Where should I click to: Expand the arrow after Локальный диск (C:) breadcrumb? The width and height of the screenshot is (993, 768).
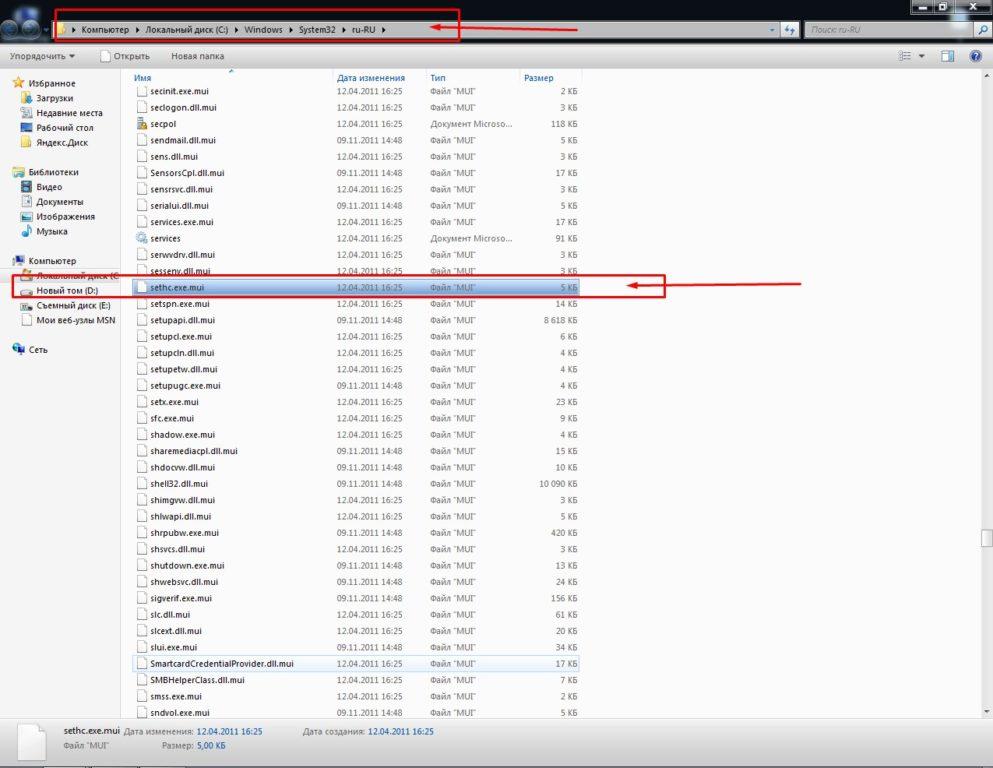(x=236, y=30)
